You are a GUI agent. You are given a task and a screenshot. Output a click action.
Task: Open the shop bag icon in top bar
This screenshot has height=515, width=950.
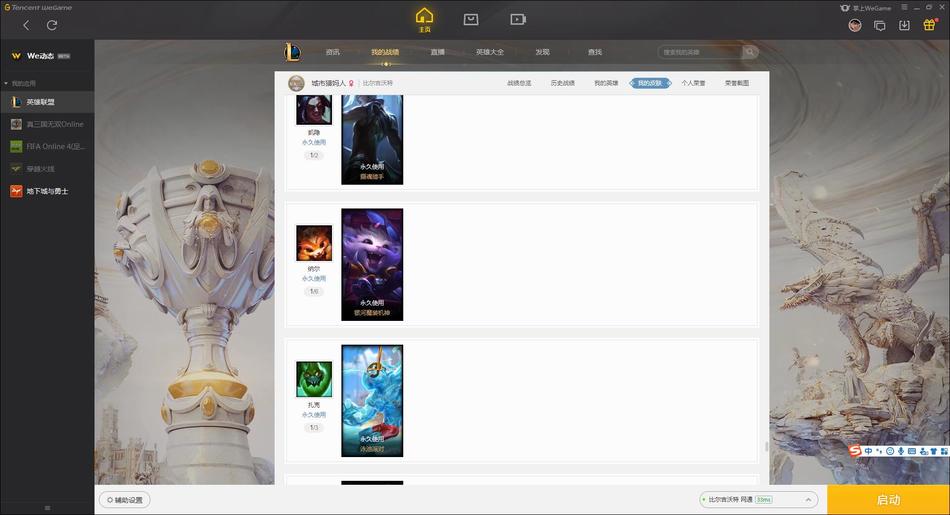[471, 19]
